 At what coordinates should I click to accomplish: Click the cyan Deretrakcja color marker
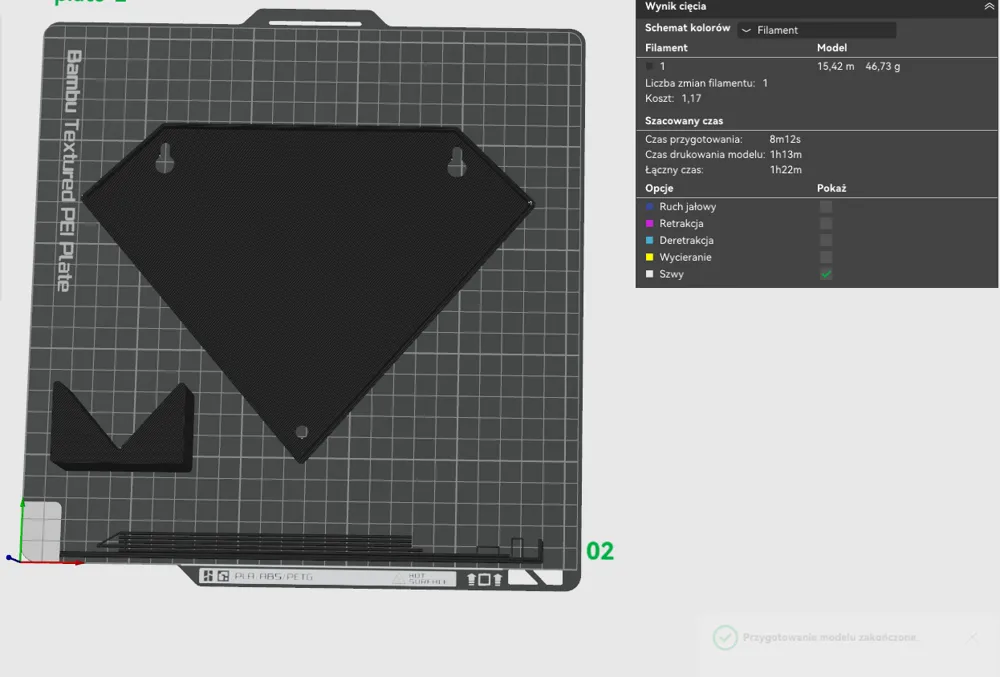coord(650,241)
